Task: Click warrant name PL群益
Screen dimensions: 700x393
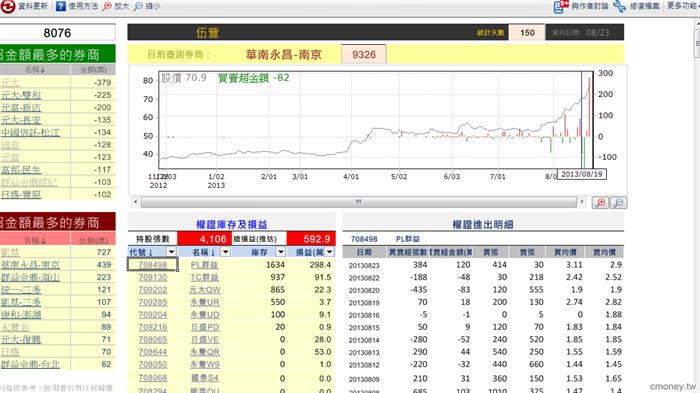Action: click(204, 265)
